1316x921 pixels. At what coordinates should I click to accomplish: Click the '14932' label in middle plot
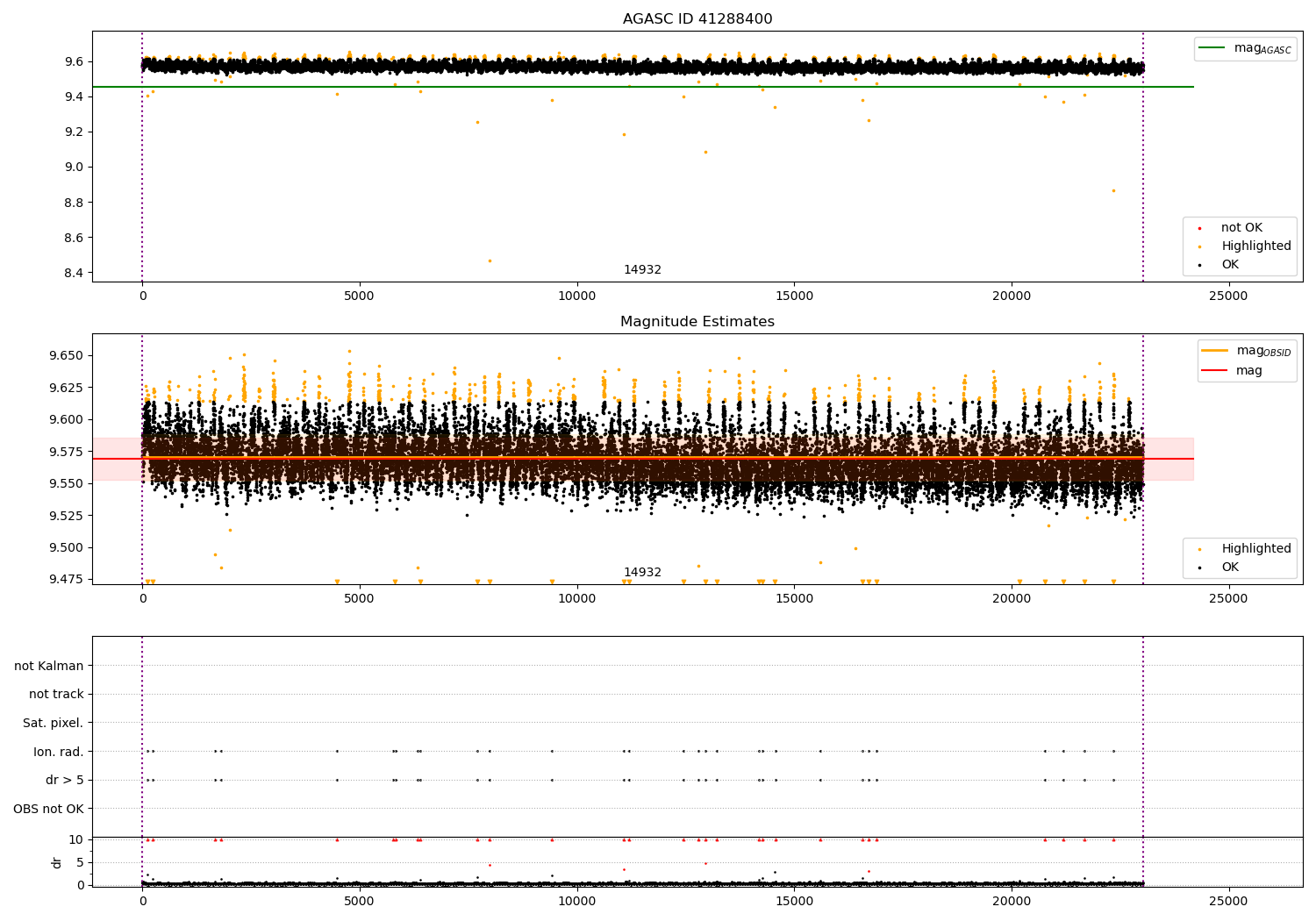pyautogui.click(x=642, y=573)
